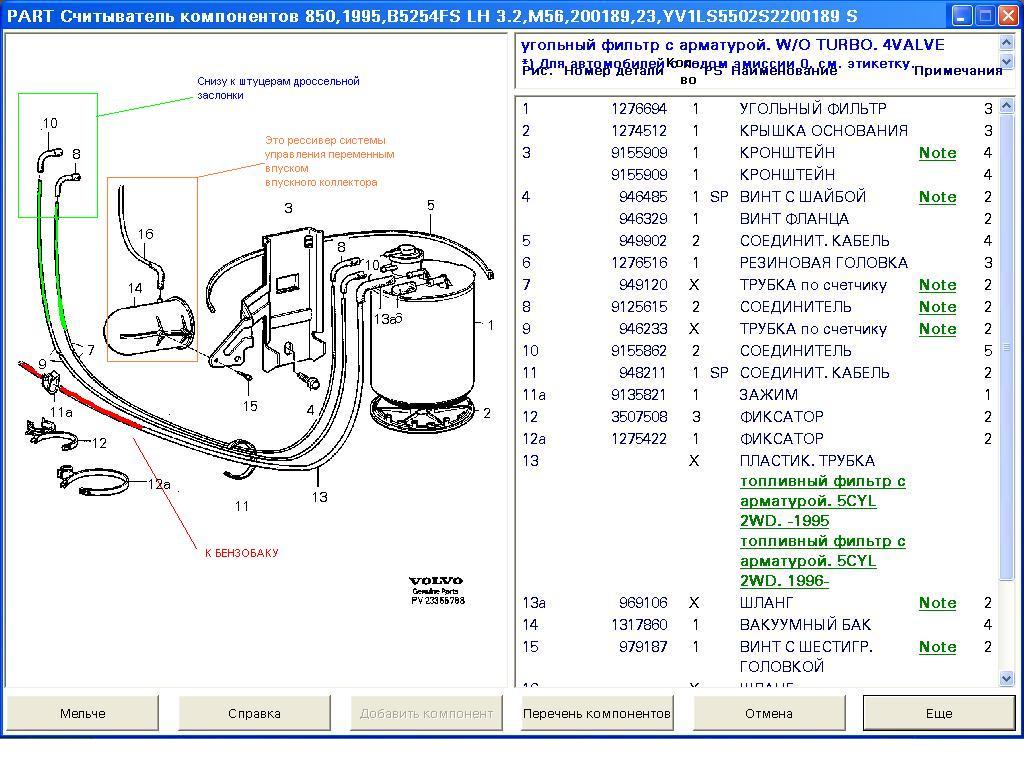Click the parts list scroll down arrow
Viewport: 1024px width, 768px height.
[x=1007, y=678]
